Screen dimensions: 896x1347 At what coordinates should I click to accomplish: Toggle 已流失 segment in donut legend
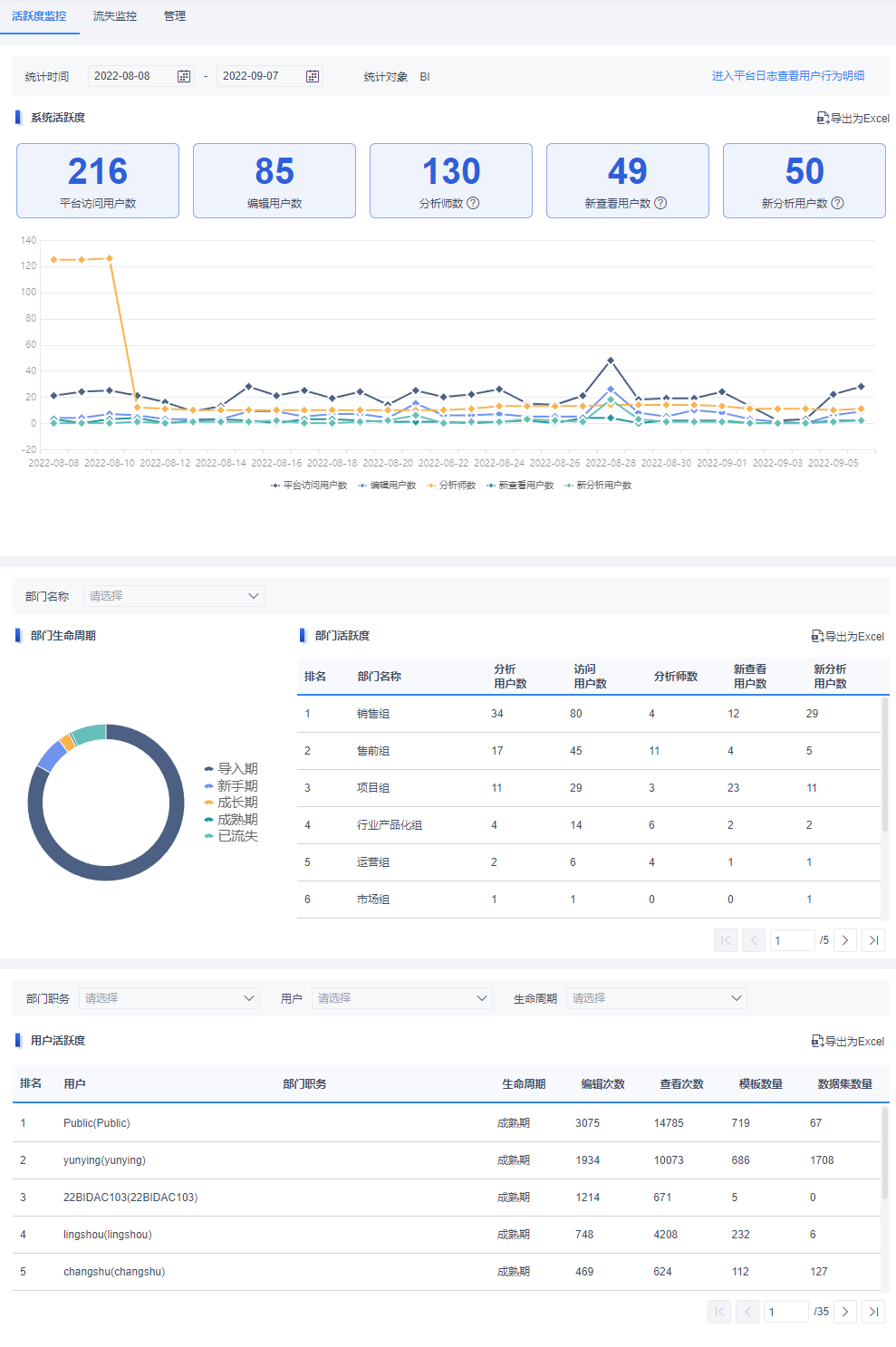tap(231, 836)
